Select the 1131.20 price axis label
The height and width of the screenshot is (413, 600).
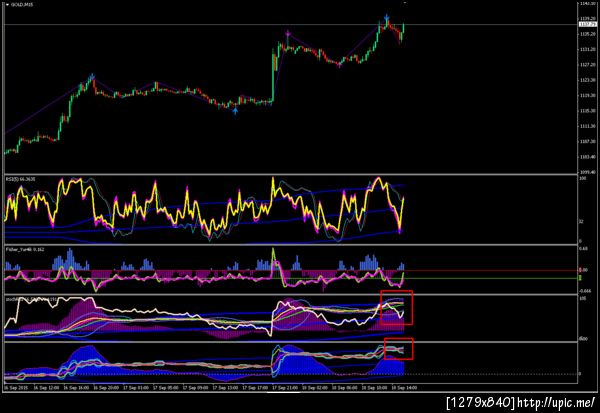(587, 49)
